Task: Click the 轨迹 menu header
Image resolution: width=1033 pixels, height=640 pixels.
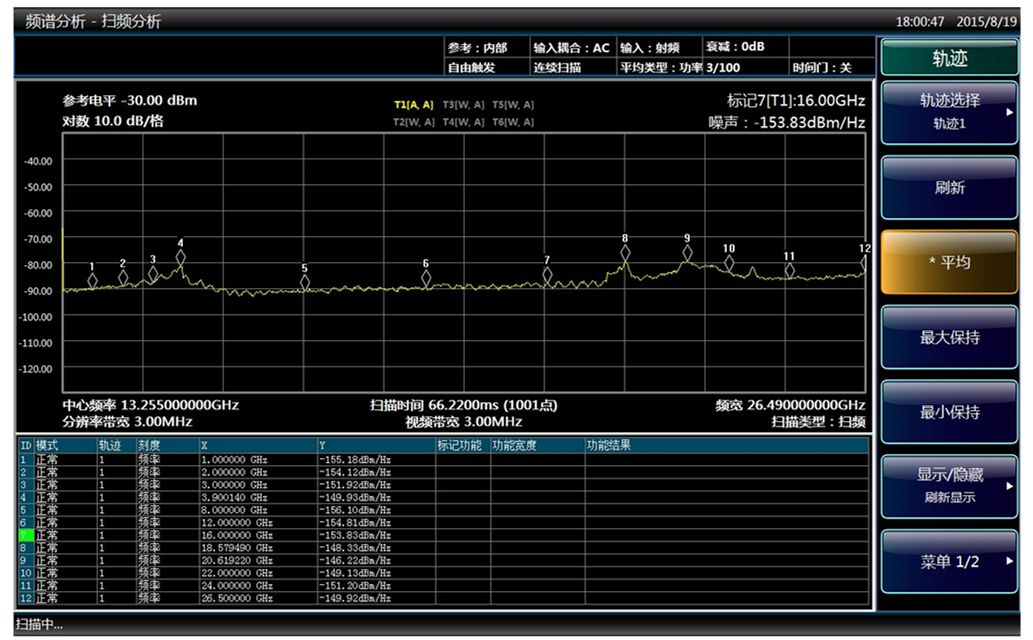Action: (949, 58)
